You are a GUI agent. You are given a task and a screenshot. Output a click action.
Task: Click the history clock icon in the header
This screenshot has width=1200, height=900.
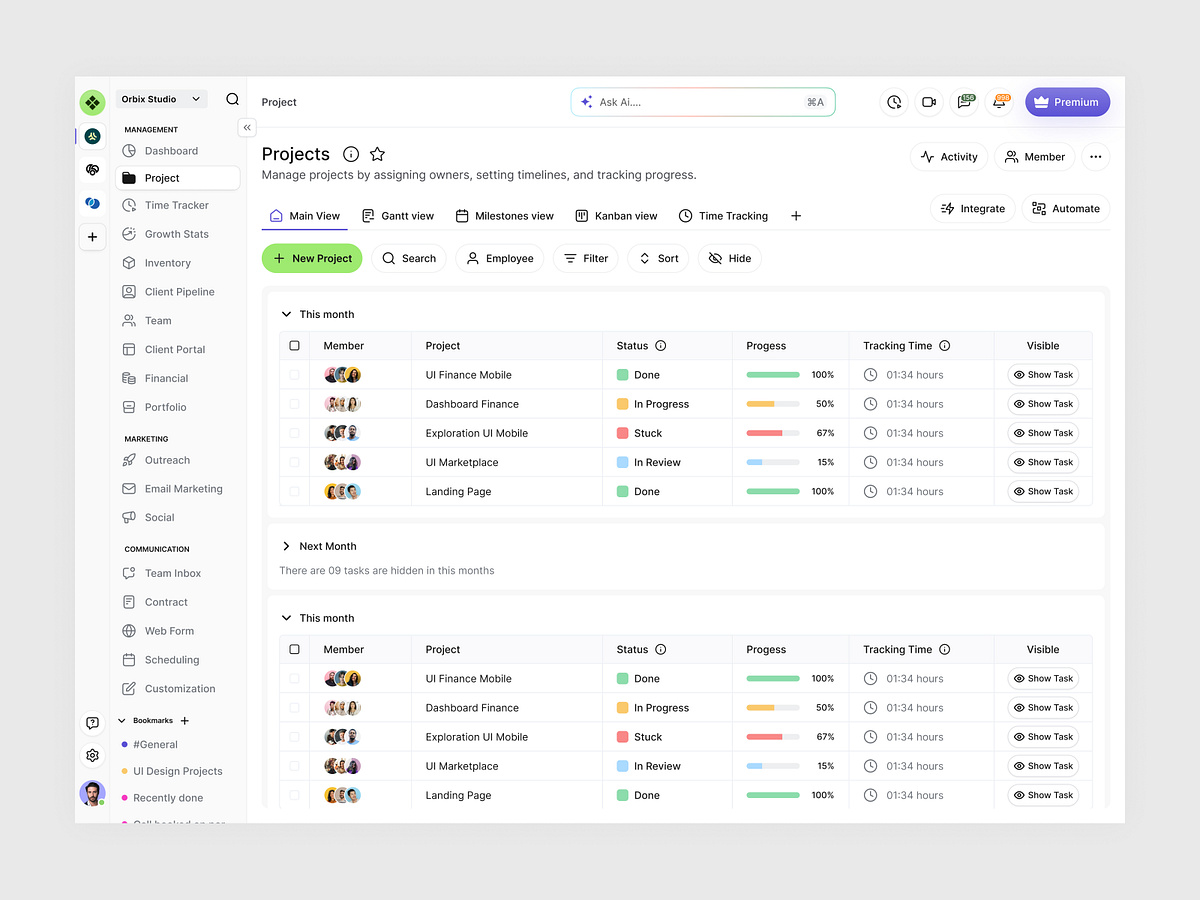point(893,102)
